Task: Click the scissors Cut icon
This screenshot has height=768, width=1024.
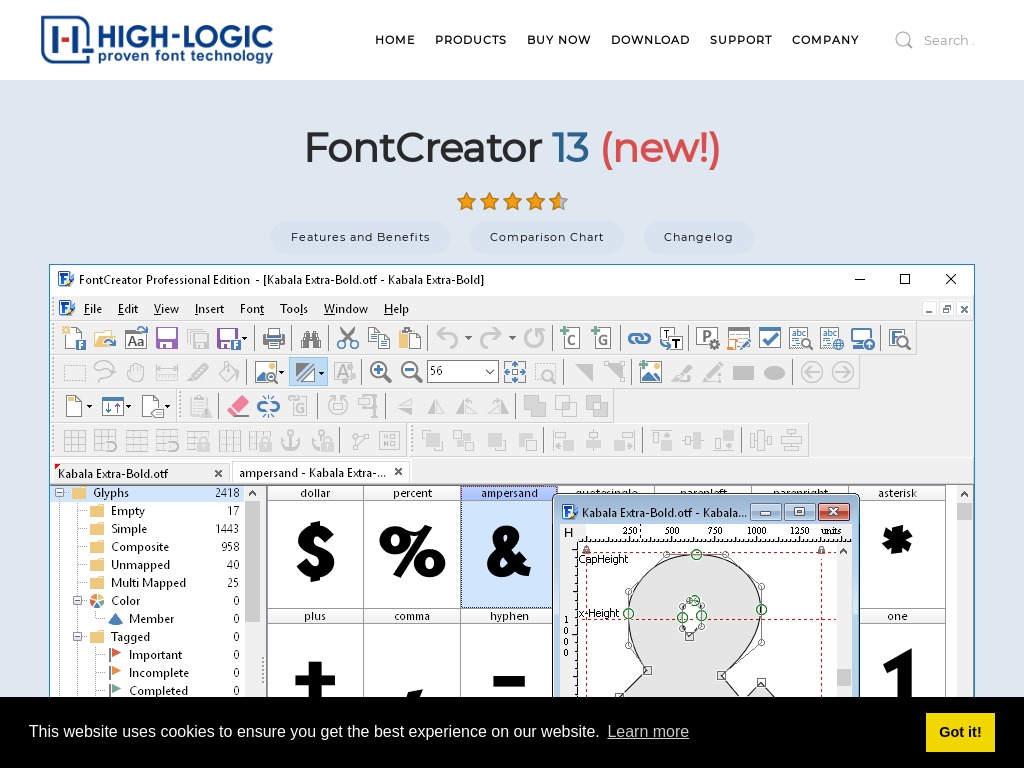Action: 347,338
